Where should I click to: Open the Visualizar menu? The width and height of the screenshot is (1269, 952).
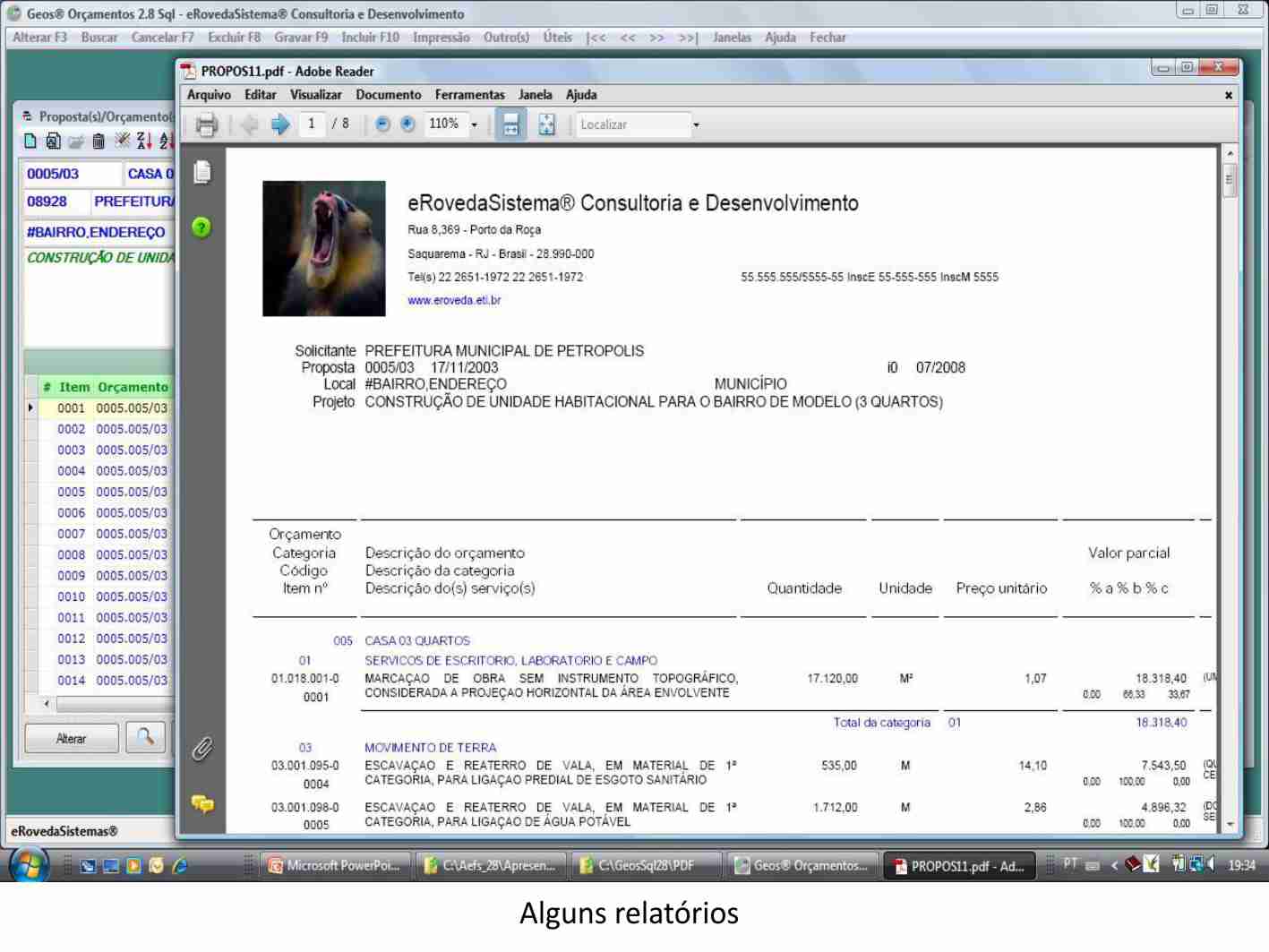pos(316,95)
